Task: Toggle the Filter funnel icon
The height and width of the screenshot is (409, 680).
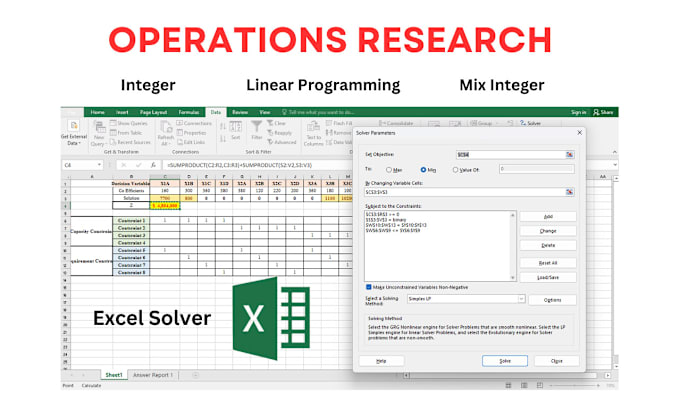Action: (x=256, y=127)
